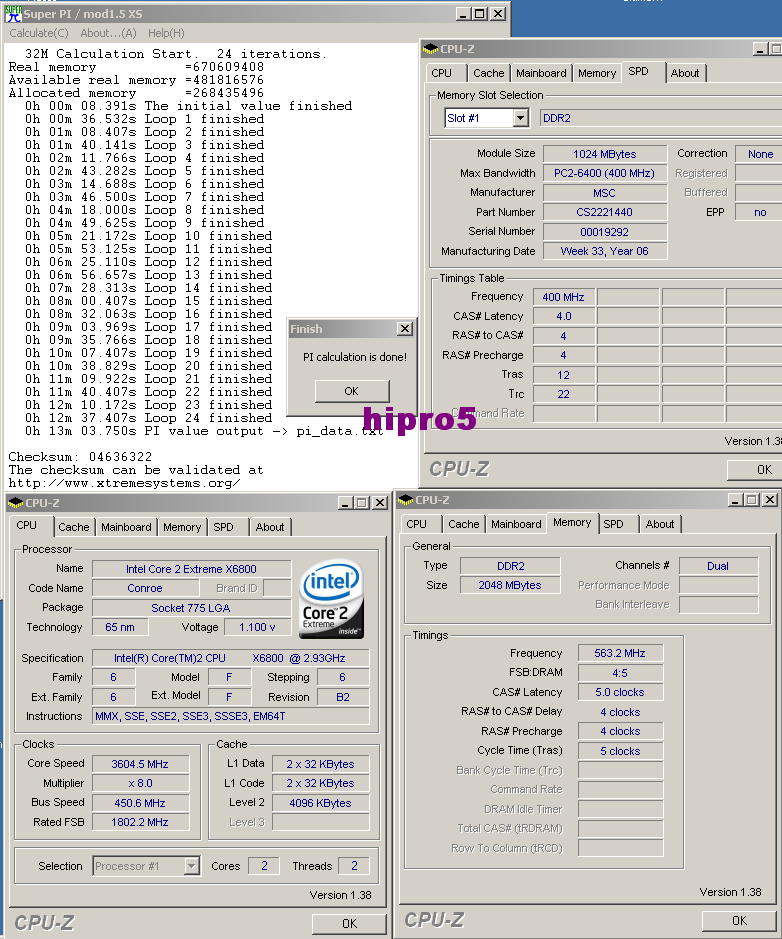Image resolution: width=782 pixels, height=939 pixels.
Task: Open About tab in bottom-left CPU-Z window
Action: tap(270, 527)
